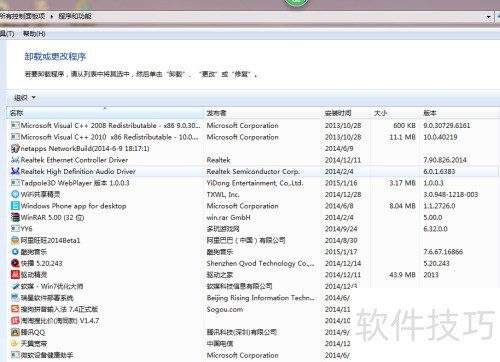Click size value 43.9 MB
Screen dimensions: 500x362
point(402,275)
